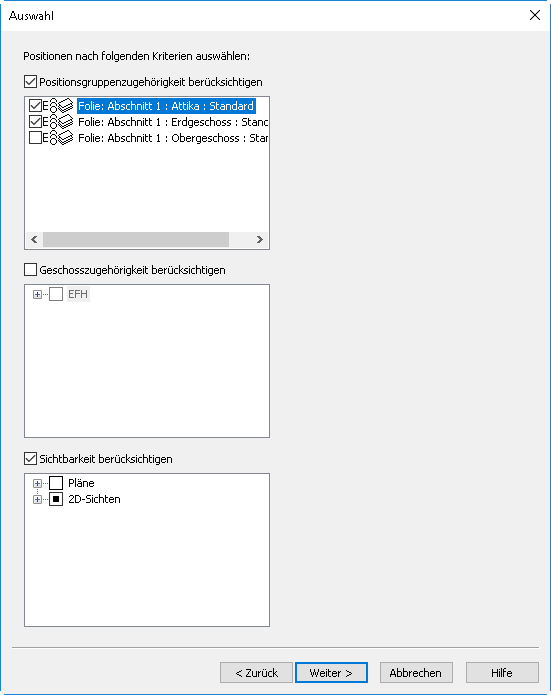Expand the Pläne tree node
551x695 pixels.
point(37,483)
